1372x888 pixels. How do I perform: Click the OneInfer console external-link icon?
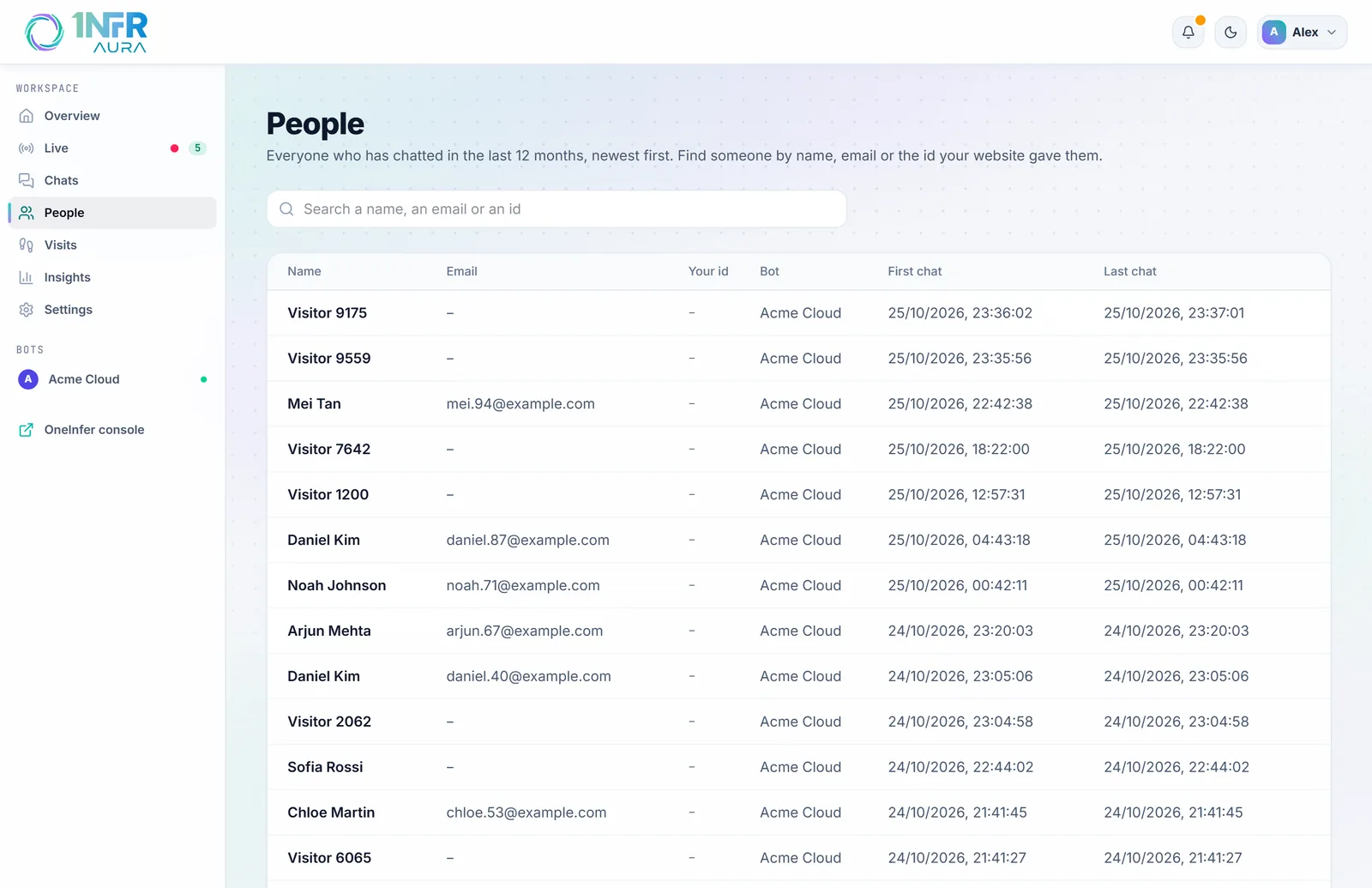pos(27,430)
